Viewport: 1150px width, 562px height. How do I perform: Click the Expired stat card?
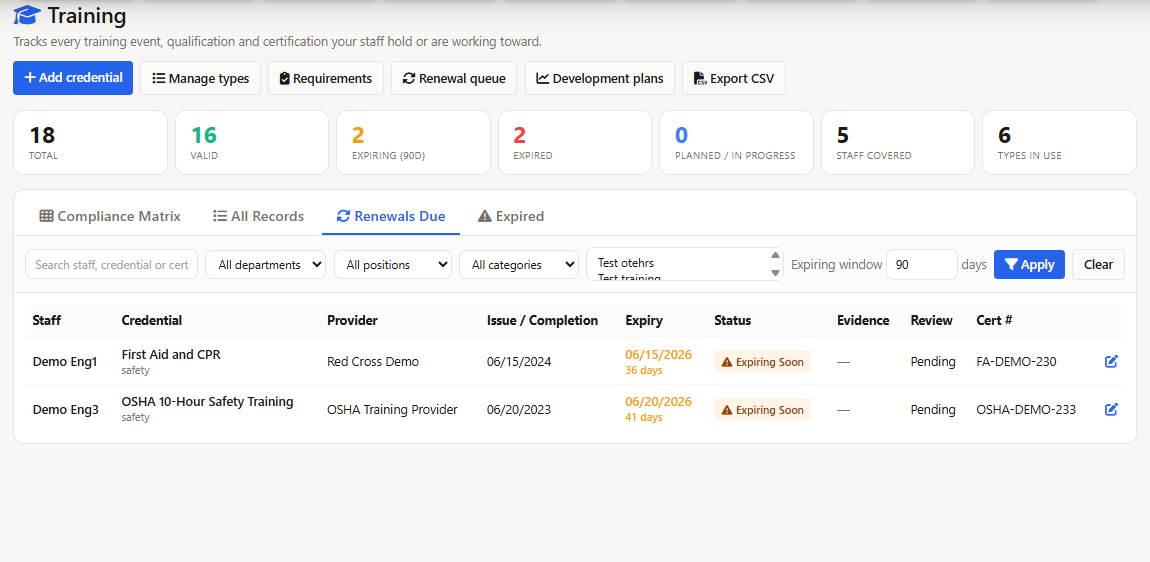[574, 142]
